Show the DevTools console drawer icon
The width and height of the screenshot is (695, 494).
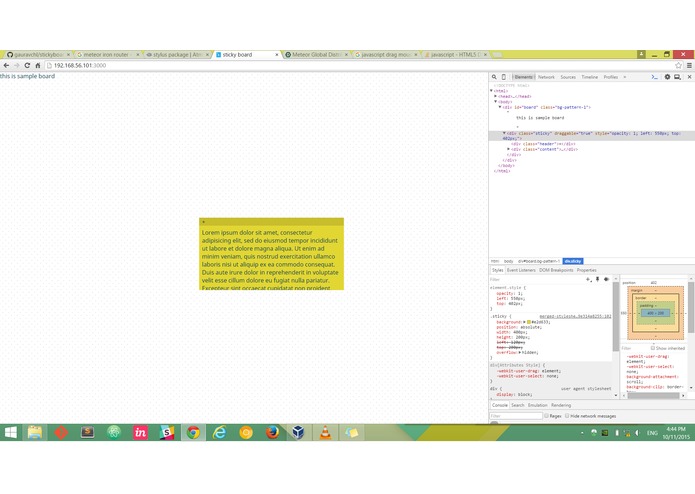click(x=655, y=77)
